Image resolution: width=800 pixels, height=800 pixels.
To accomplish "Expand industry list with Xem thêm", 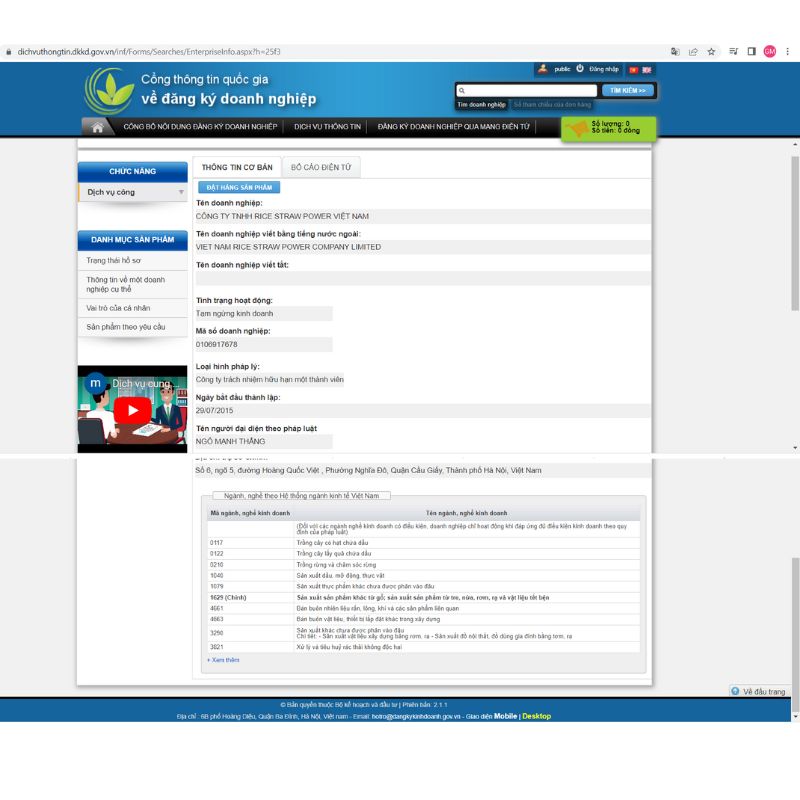I will pos(223,660).
